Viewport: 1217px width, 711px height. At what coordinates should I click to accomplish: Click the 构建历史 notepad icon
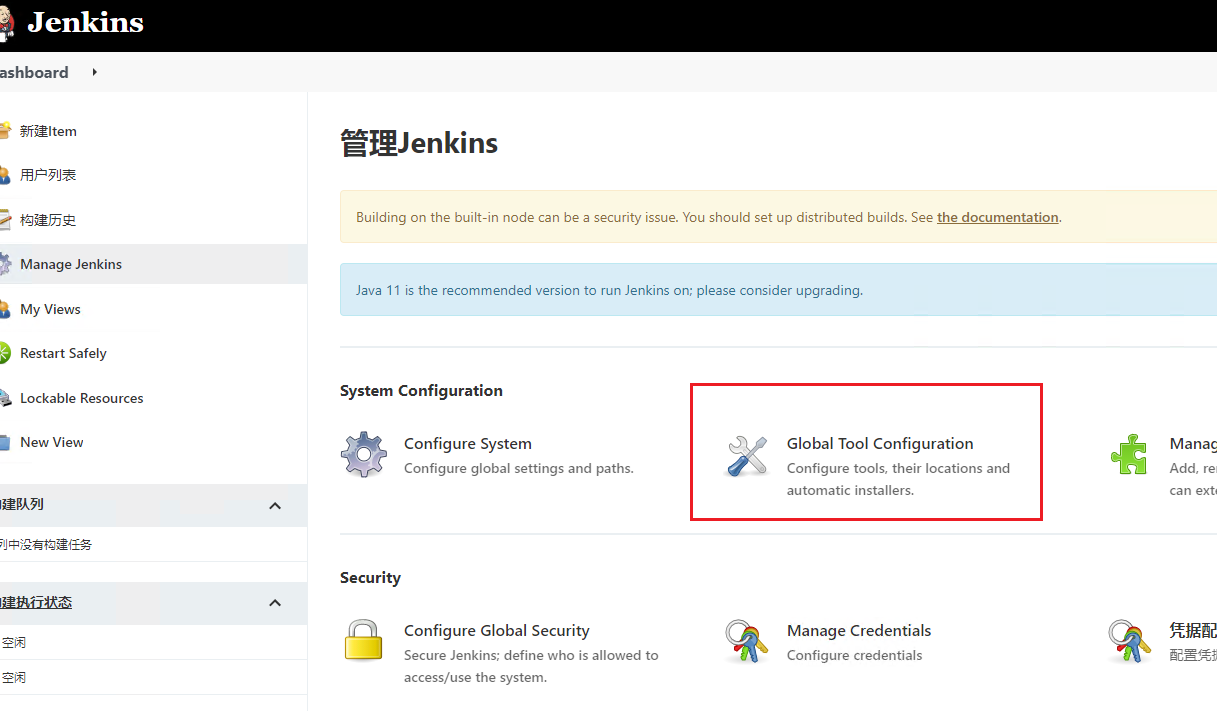click(5, 220)
